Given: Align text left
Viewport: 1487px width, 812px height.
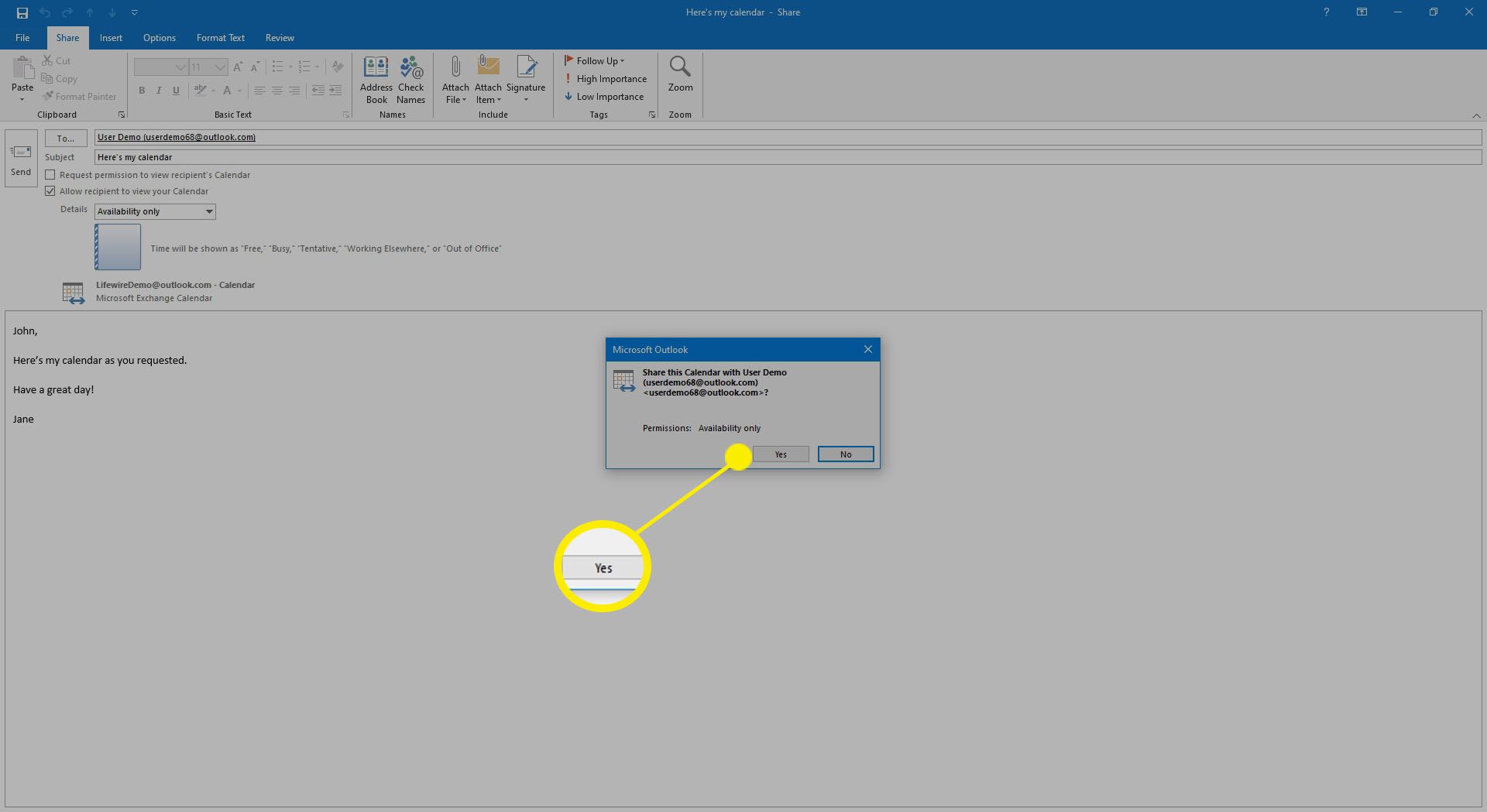Looking at the screenshot, I should coord(259,91).
